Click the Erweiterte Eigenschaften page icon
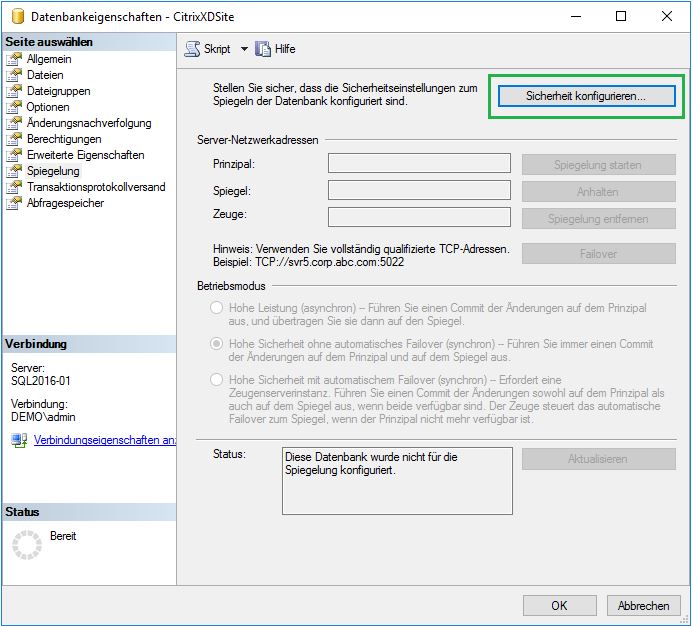693x628 pixels. click(x=14, y=155)
